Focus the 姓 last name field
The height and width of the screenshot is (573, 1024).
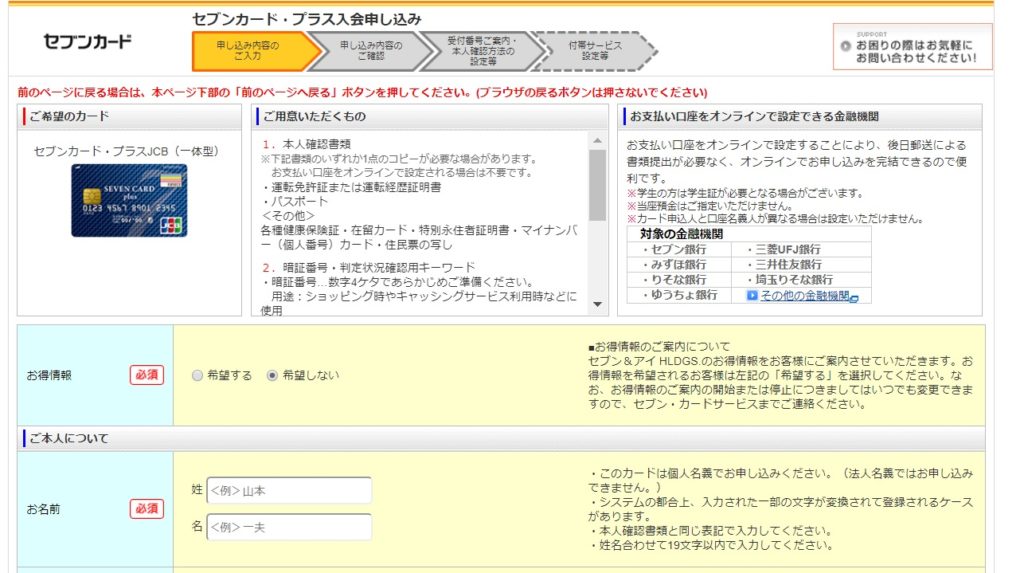point(289,491)
